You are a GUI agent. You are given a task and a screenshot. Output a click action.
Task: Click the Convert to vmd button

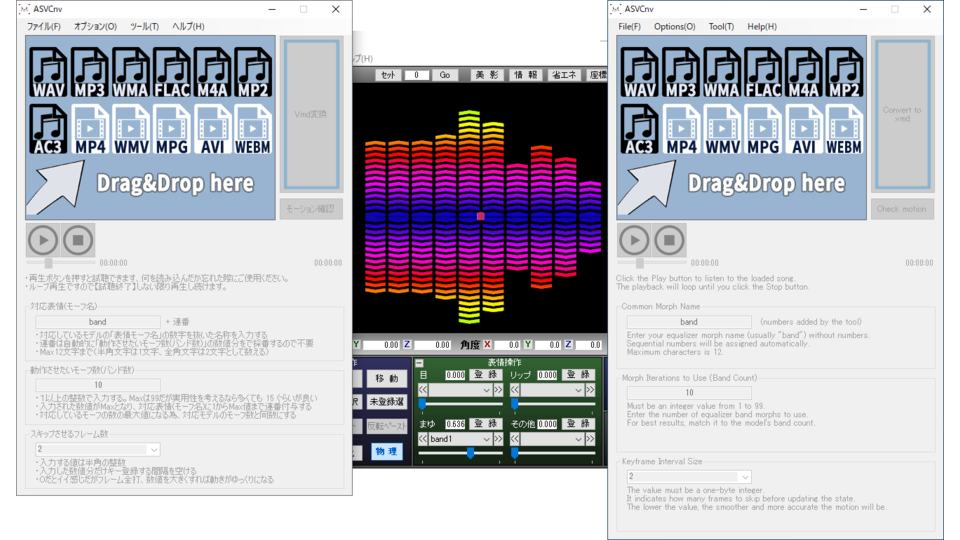coord(902,114)
